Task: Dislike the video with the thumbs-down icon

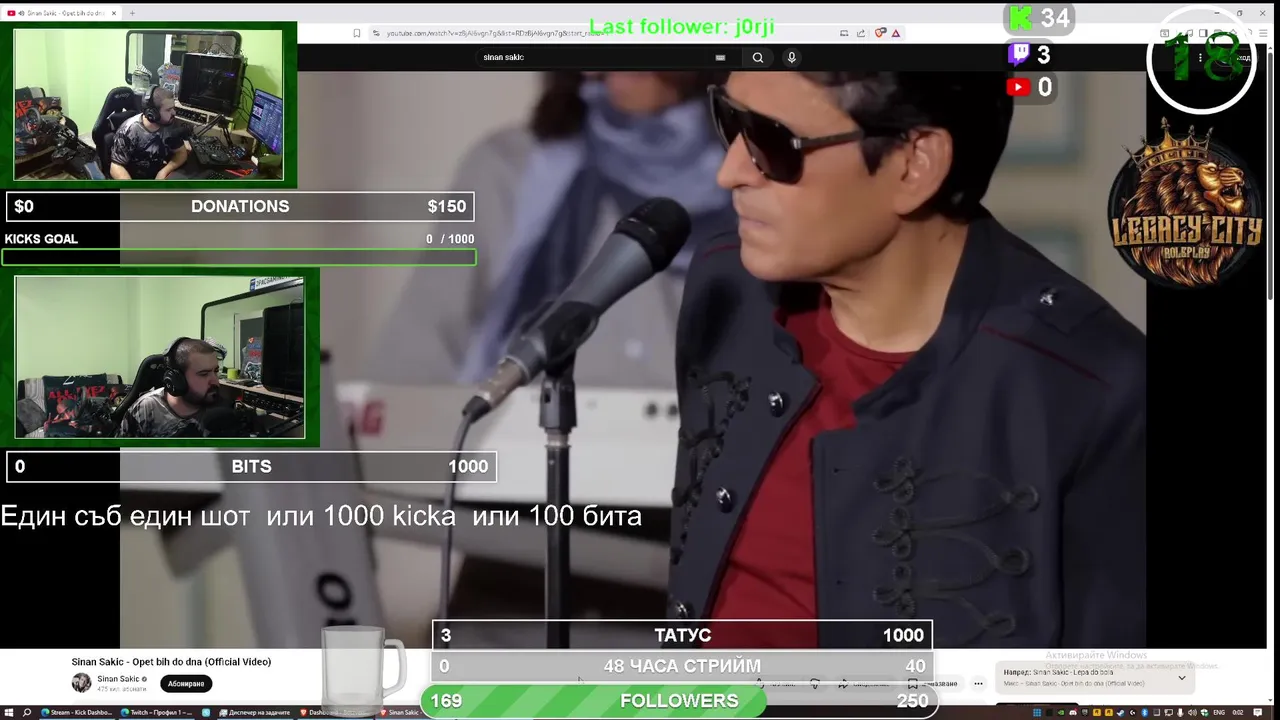Action: (815, 684)
